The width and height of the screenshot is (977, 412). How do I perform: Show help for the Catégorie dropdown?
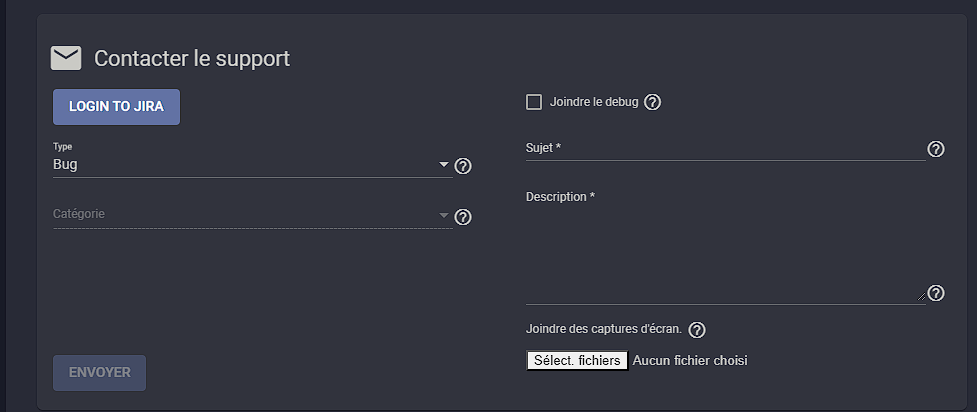click(x=463, y=217)
